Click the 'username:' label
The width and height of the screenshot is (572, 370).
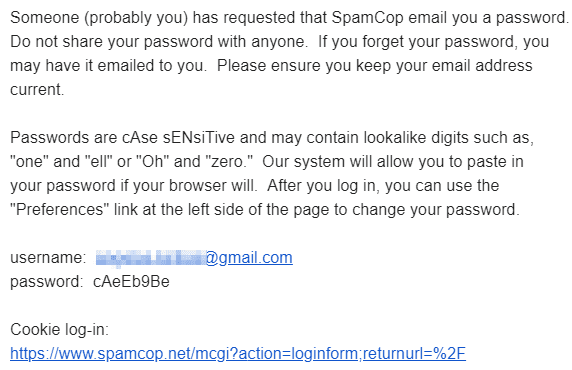tap(48, 258)
